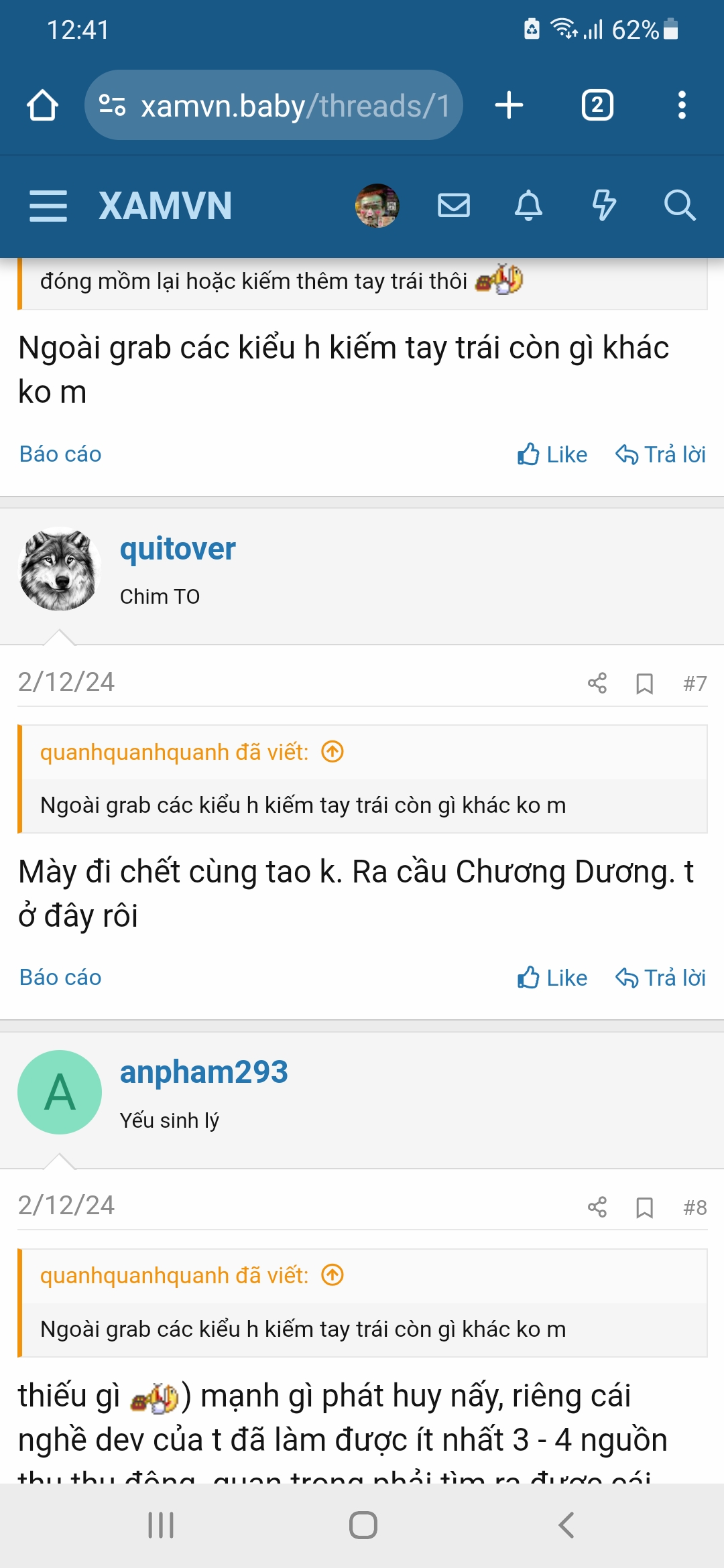
Task: Share post #8 via share icon
Action: click(597, 1207)
